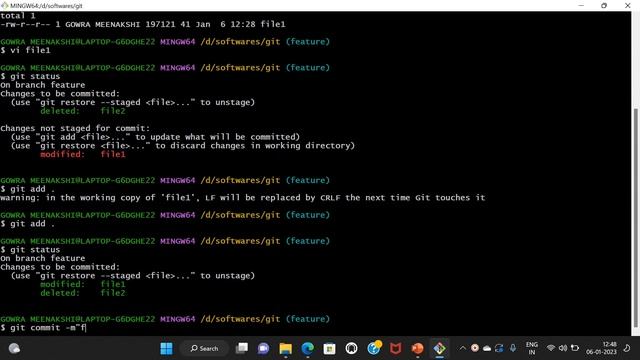Open the clock and date 06-01-2023
The image size is (640, 360).
click(x=601, y=348)
